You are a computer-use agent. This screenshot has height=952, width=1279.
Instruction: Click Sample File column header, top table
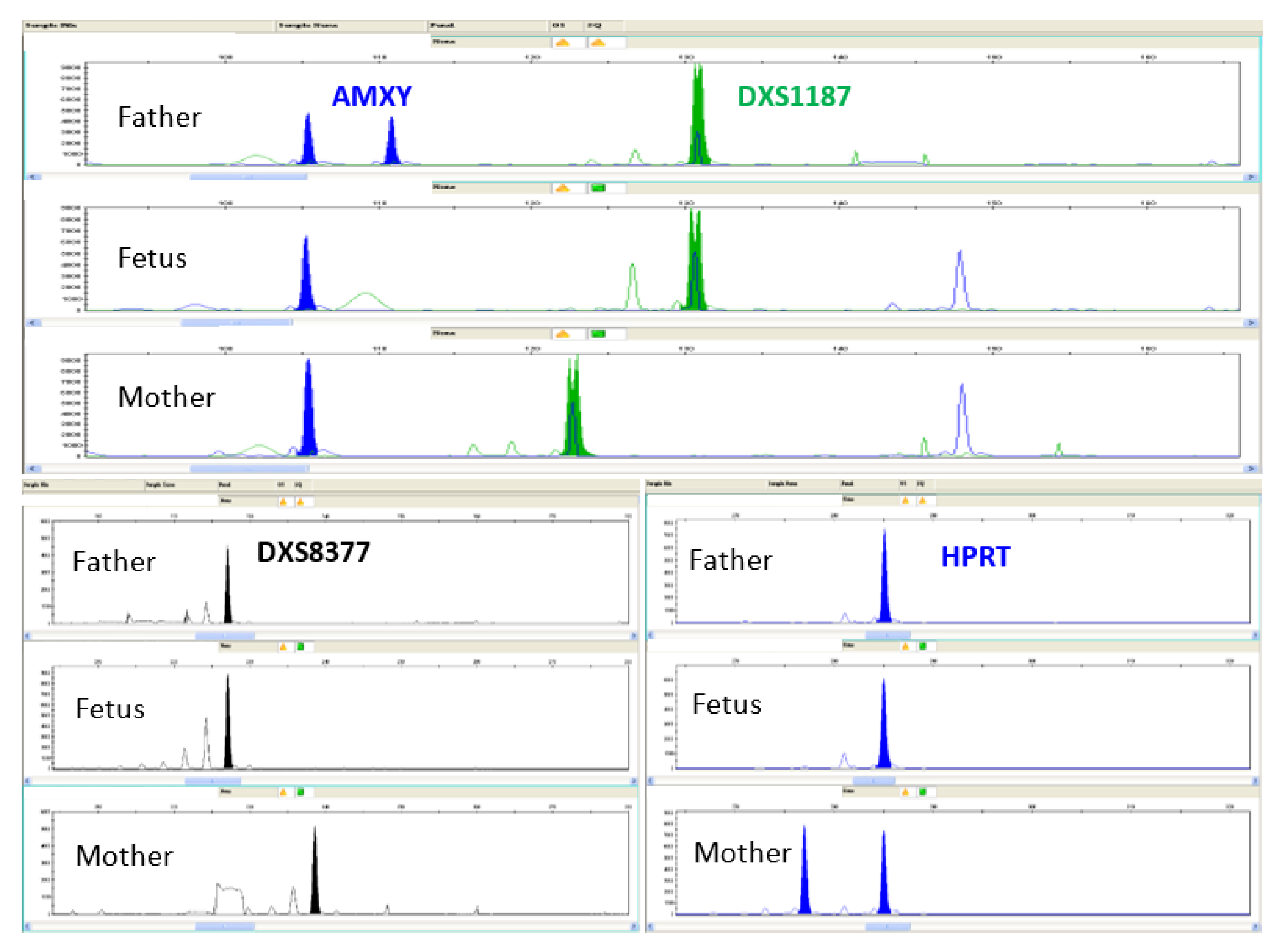[x=51, y=26]
